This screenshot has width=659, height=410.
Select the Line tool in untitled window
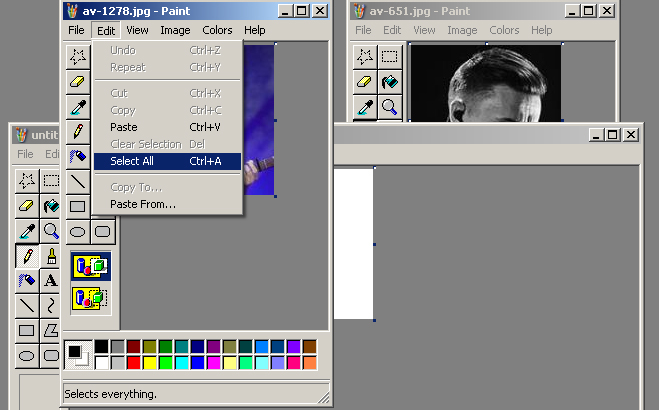[x=27, y=305]
